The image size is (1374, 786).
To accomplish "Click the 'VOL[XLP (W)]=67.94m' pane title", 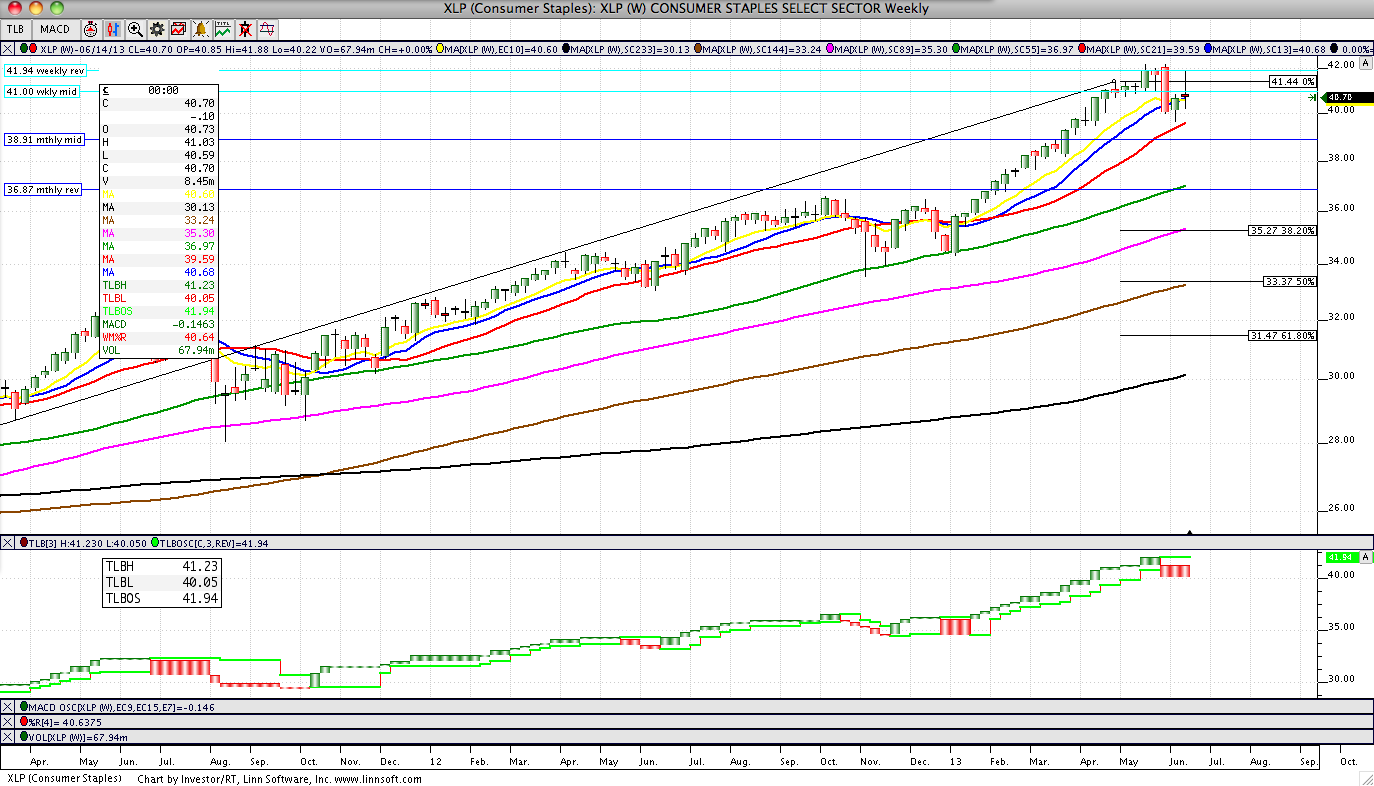I will click(x=79, y=737).
